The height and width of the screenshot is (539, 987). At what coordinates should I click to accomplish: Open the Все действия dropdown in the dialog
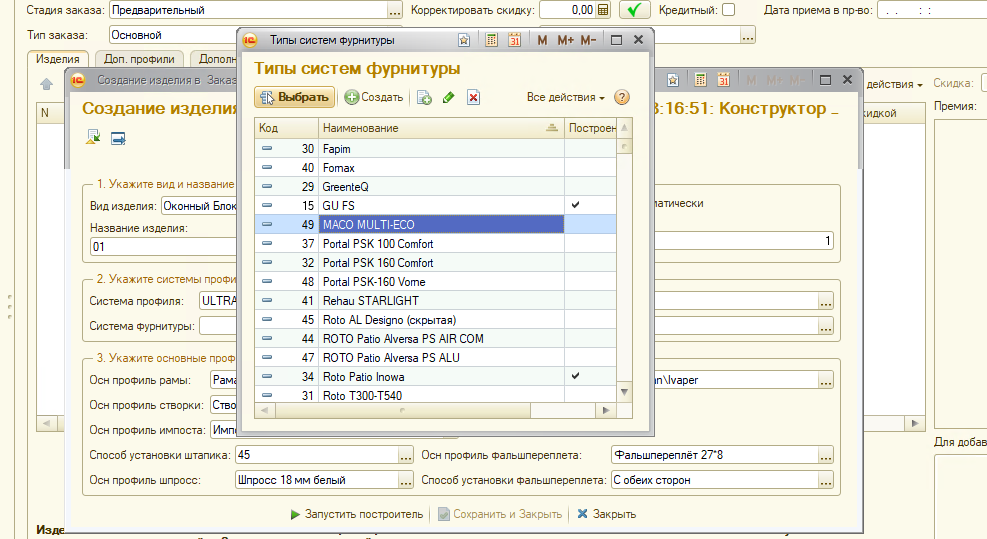(565, 98)
